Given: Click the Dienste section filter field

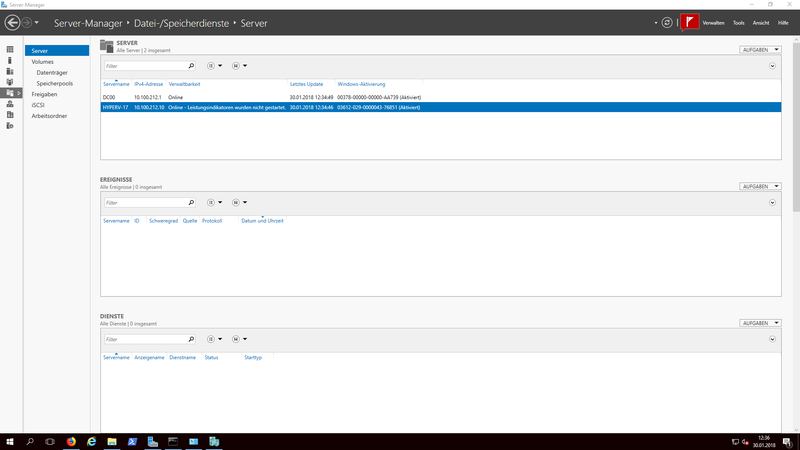Looking at the screenshot, I should [146, 339].
